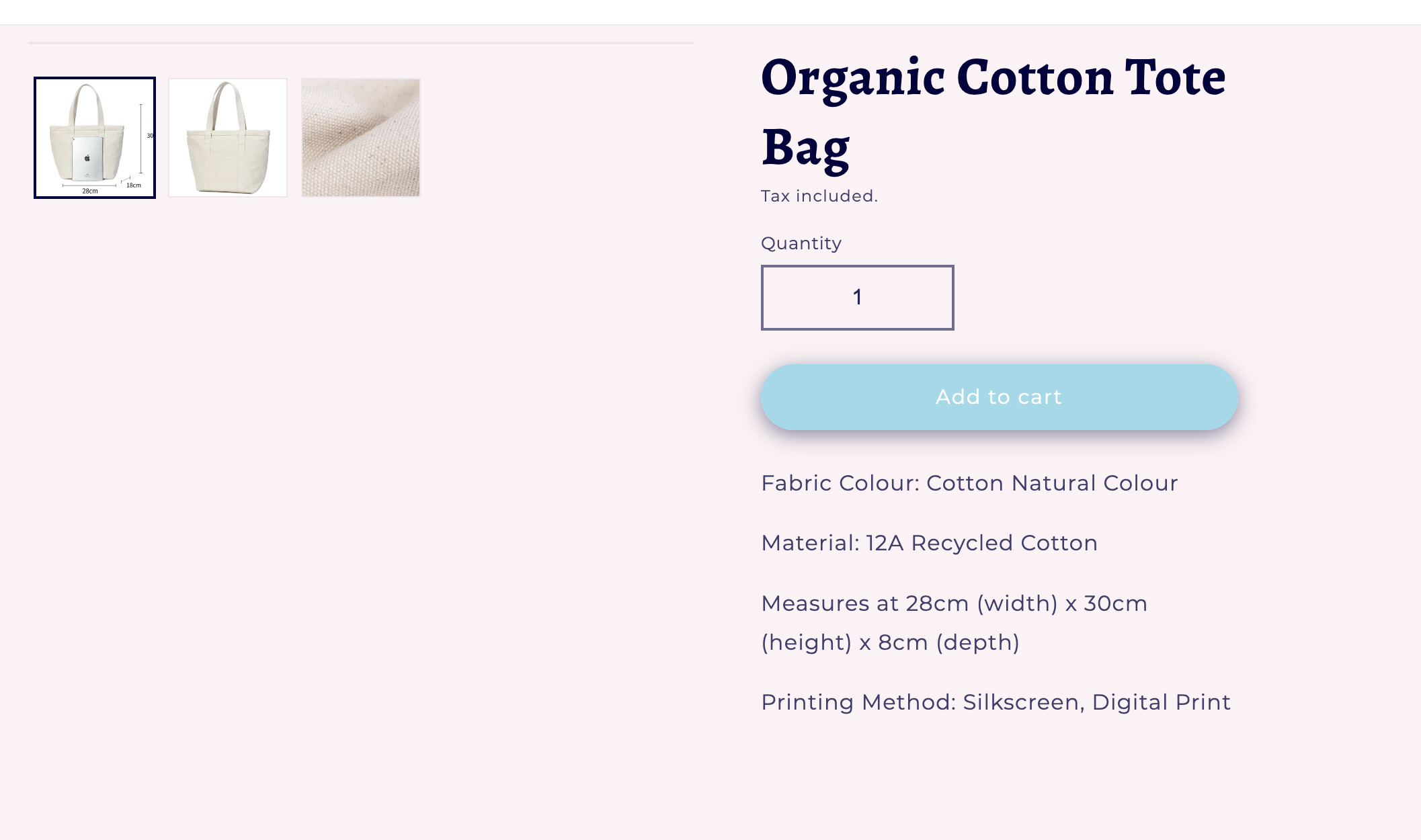Click the Digital Print text
Image resolution: width=1421 pixels, height=840 pixels.
pyautogui.click(x=1161, y=702)
